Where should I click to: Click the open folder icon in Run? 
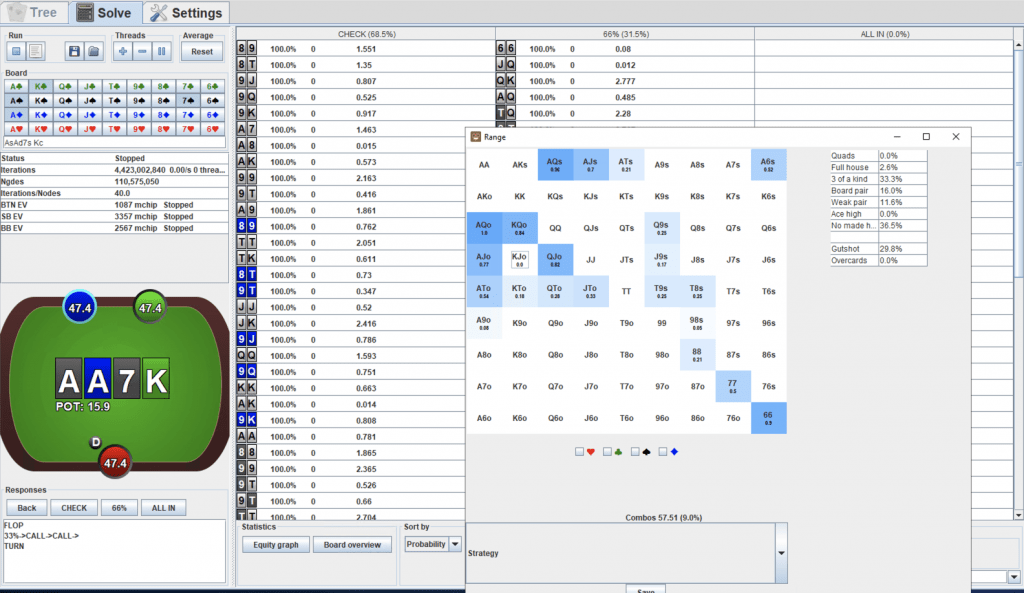point(93,51)
